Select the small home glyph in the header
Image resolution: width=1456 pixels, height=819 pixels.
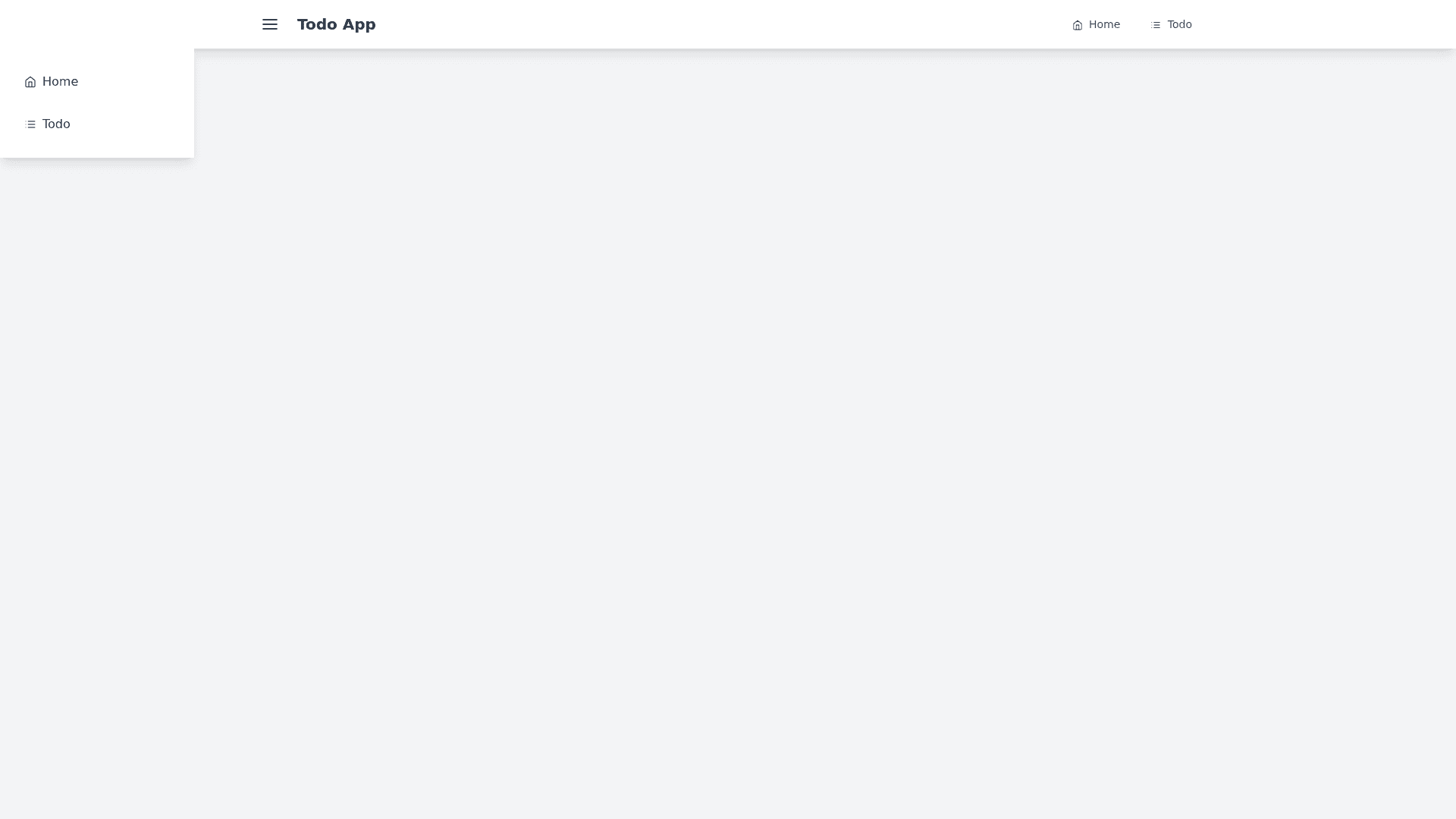[1078, 25]
